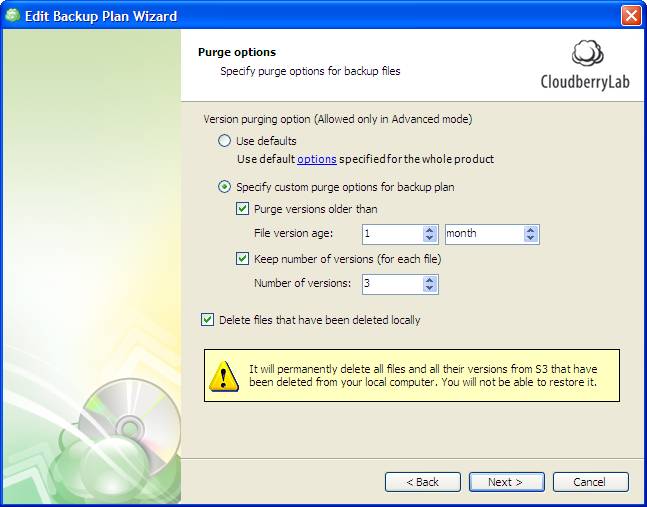The width and height of the screenshot is (647, 507).
Task: Click the warning triangle icon
Action: [223, 376]
